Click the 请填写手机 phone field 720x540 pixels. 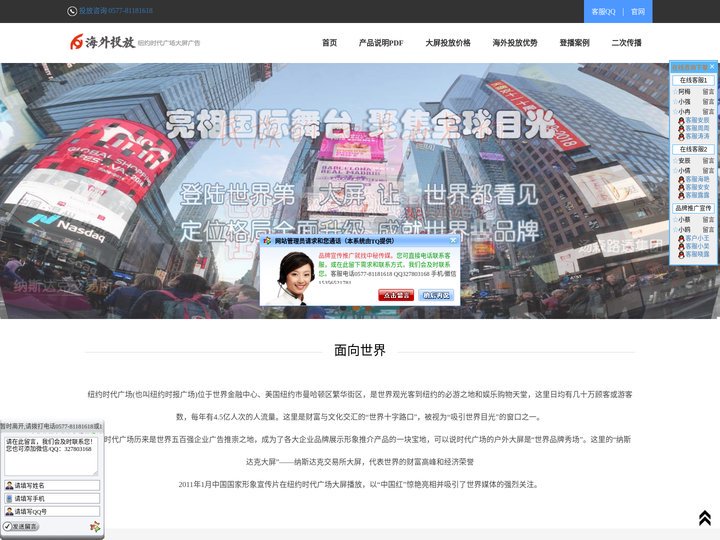point(52,498)
